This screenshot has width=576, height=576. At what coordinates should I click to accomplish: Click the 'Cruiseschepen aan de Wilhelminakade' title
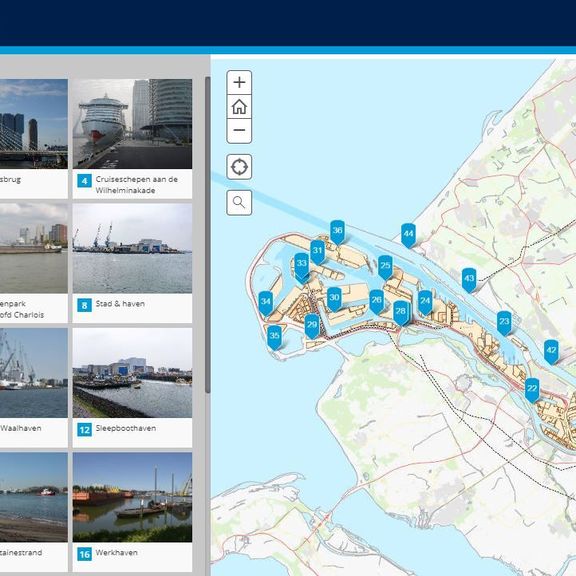tap(137, 185)
